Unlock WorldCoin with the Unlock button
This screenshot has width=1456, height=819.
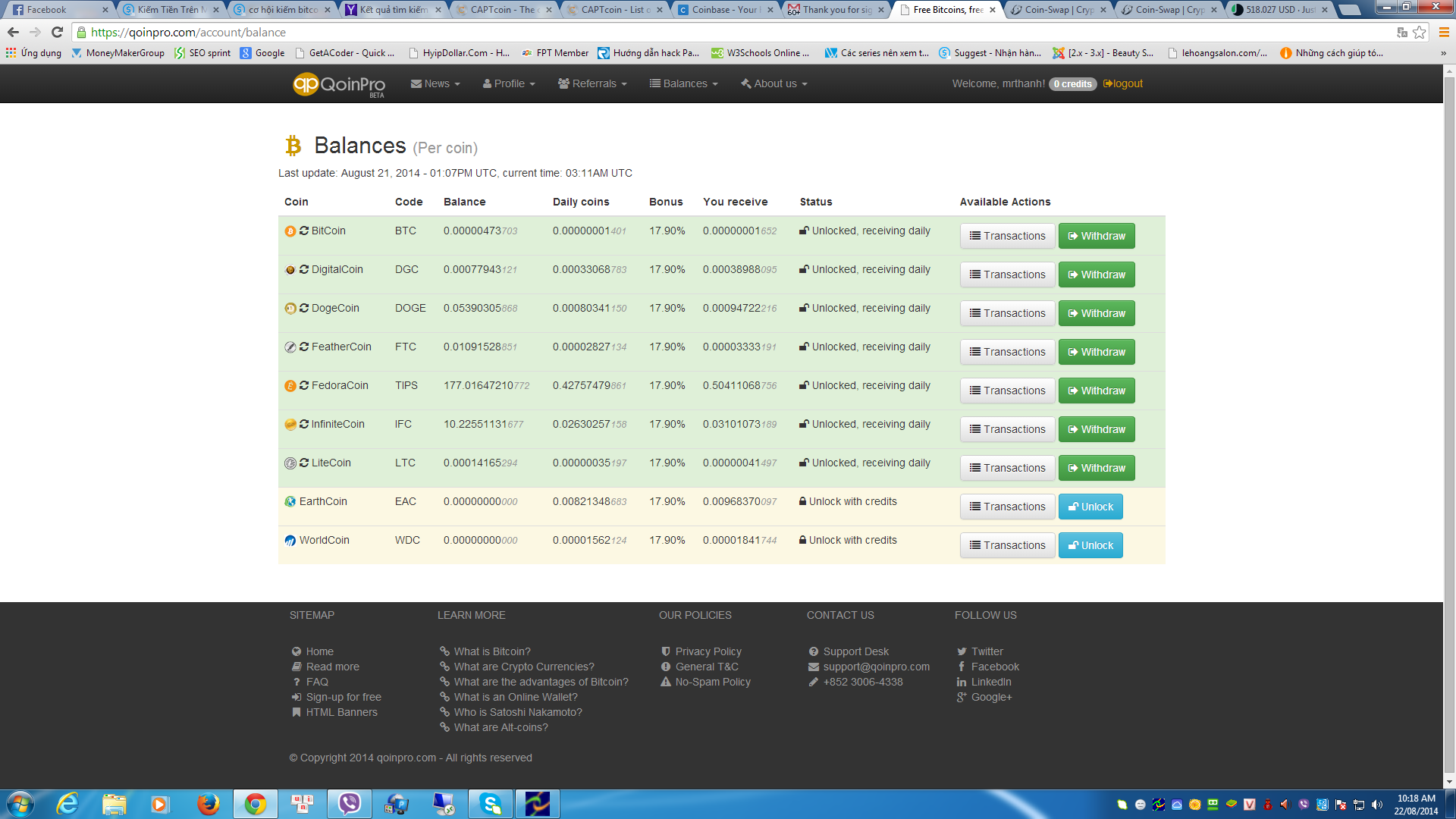point(1090,545)
